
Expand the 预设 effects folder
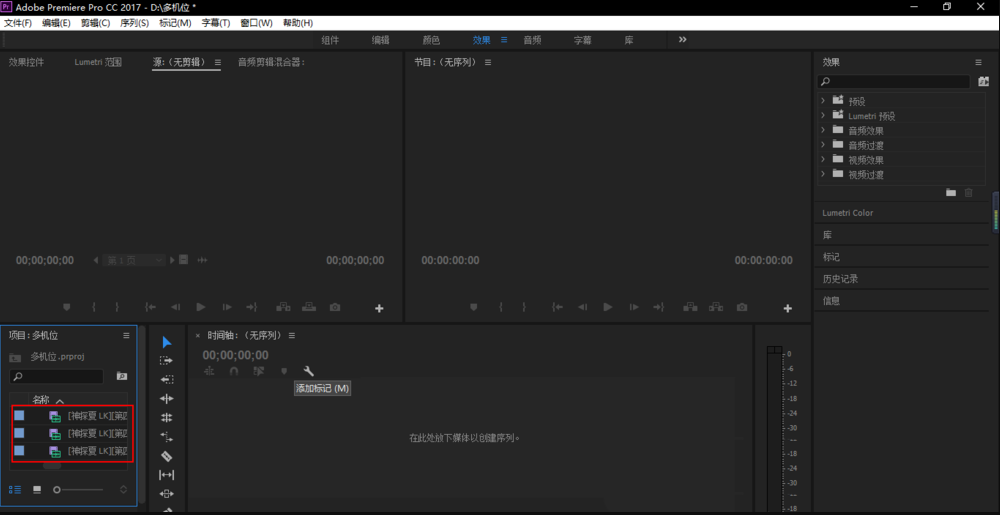(x=823, y=101)
